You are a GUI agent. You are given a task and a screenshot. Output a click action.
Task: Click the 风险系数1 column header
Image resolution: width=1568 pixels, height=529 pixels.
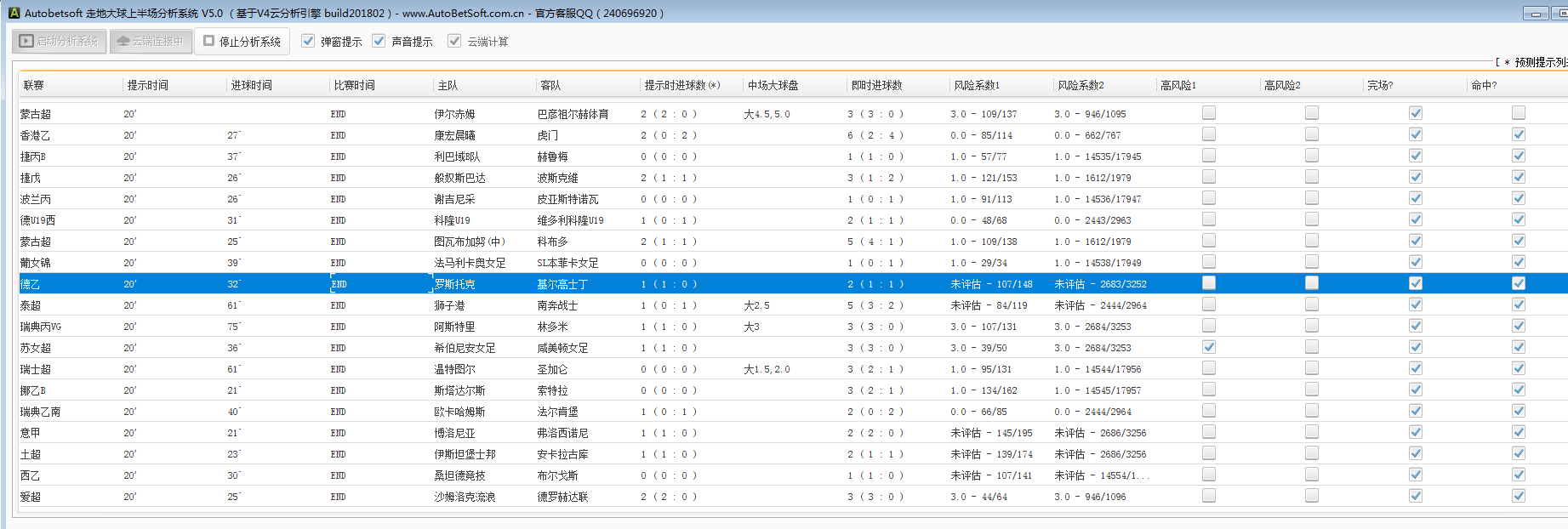coord(977,85)
